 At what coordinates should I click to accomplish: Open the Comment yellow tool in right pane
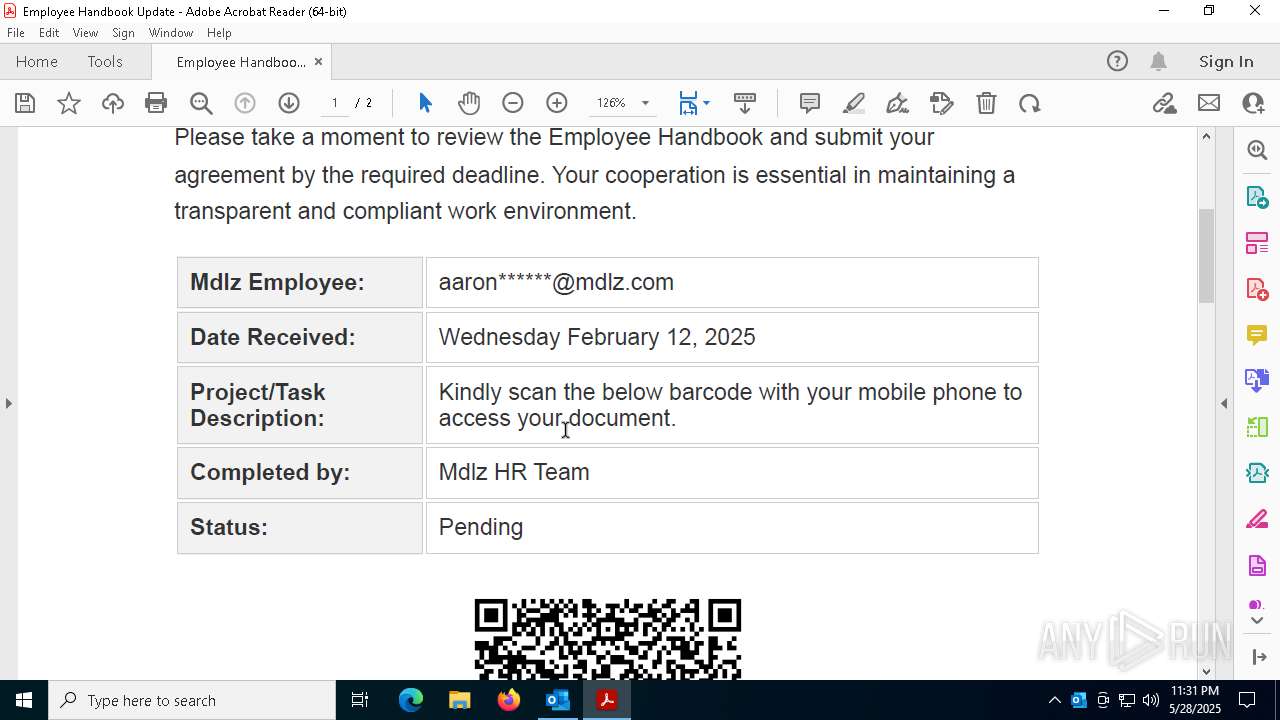click(1257, 335)
